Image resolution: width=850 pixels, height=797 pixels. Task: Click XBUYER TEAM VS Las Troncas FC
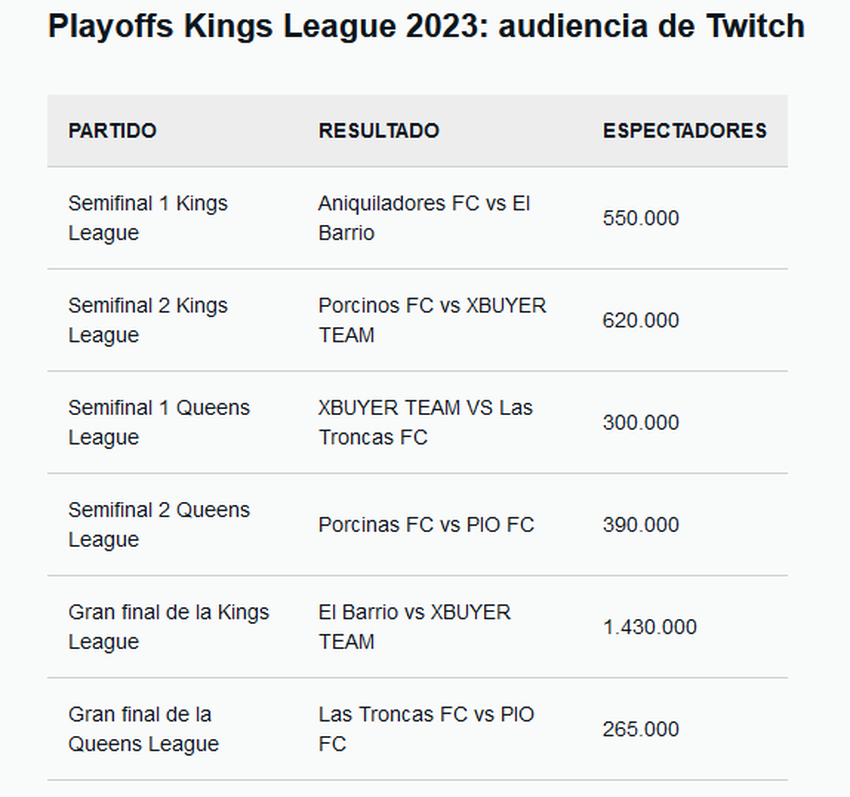click(x=425, y=422)
